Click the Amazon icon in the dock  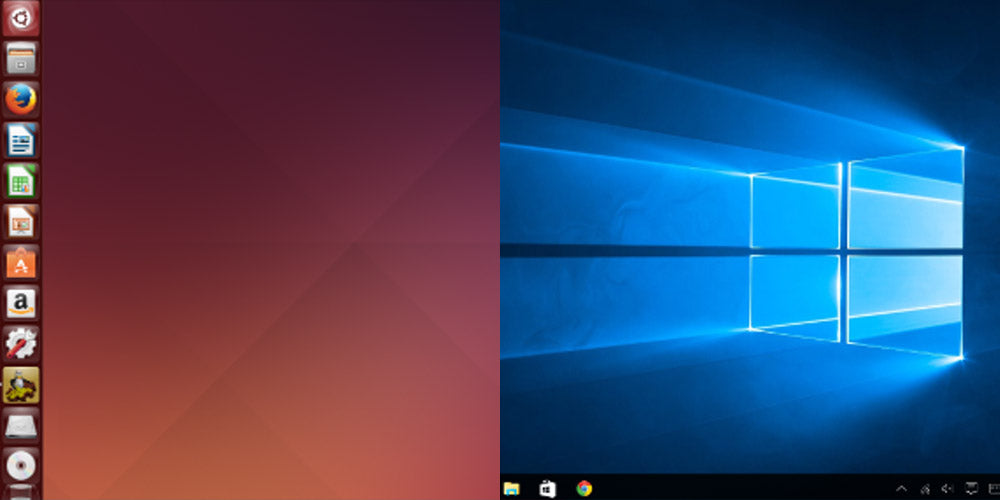[x=21, y=303]
